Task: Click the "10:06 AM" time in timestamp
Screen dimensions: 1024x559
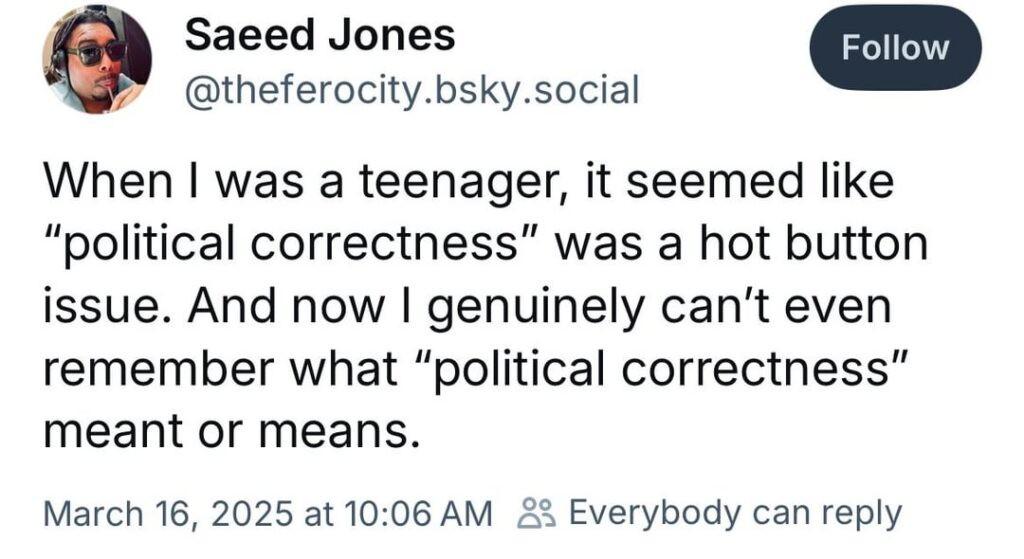Action: pos(421,513)
